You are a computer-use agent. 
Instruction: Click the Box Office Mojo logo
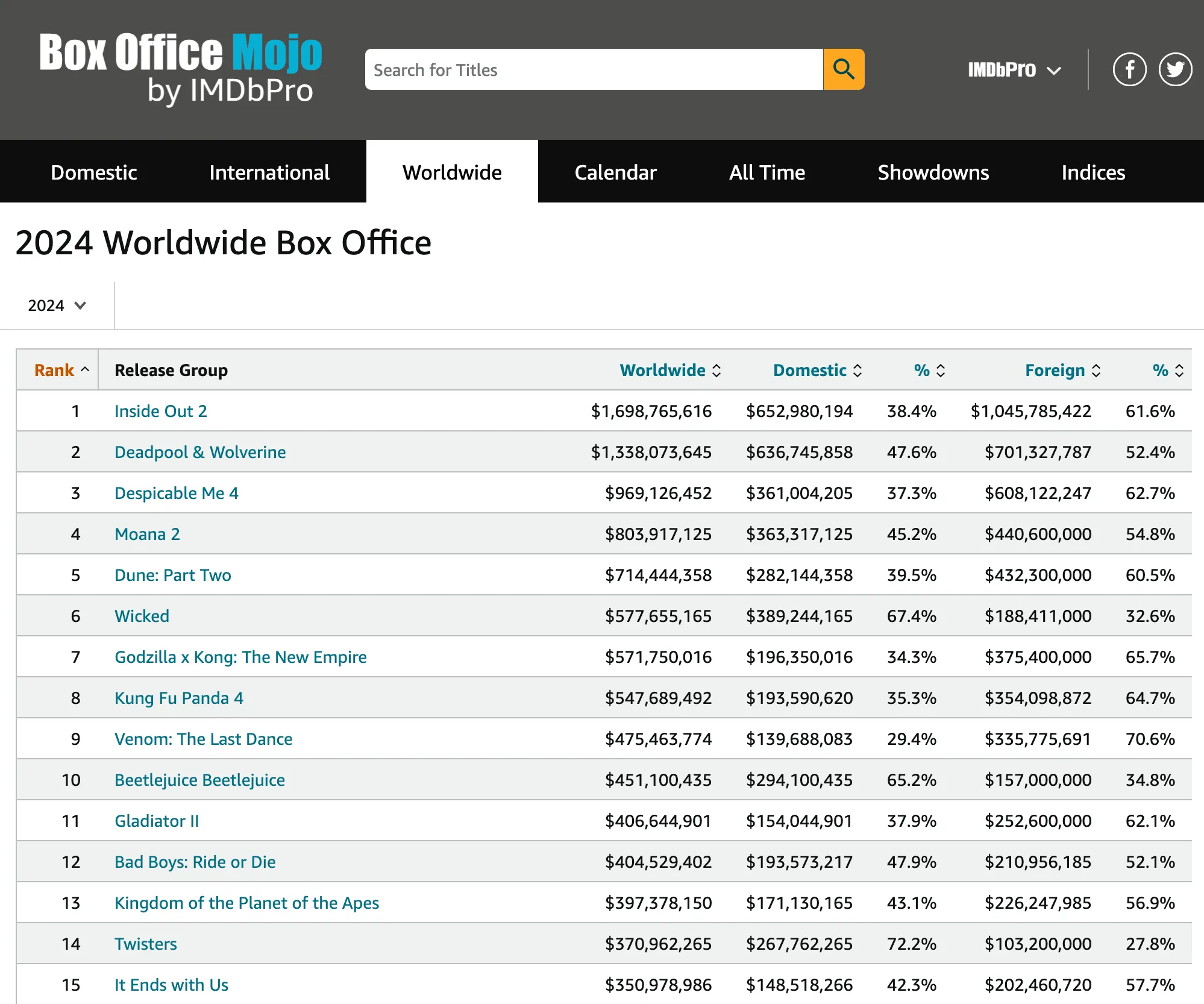point(181,67)
